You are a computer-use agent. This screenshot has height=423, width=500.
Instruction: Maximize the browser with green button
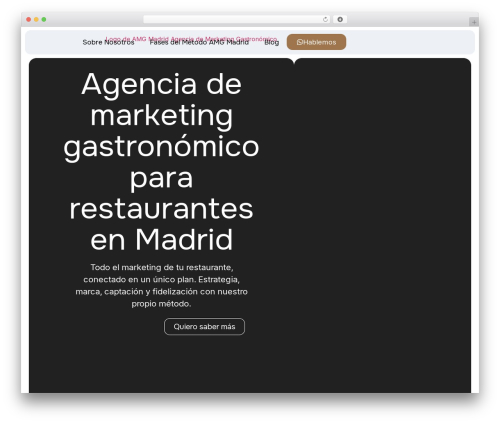pos(44,20)
